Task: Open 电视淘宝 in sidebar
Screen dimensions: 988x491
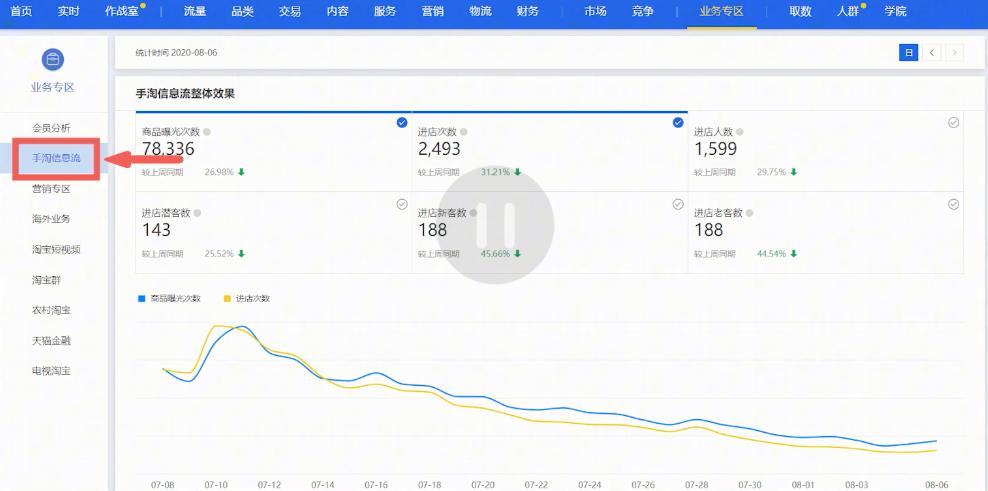Action: click(x=52, y=371)
